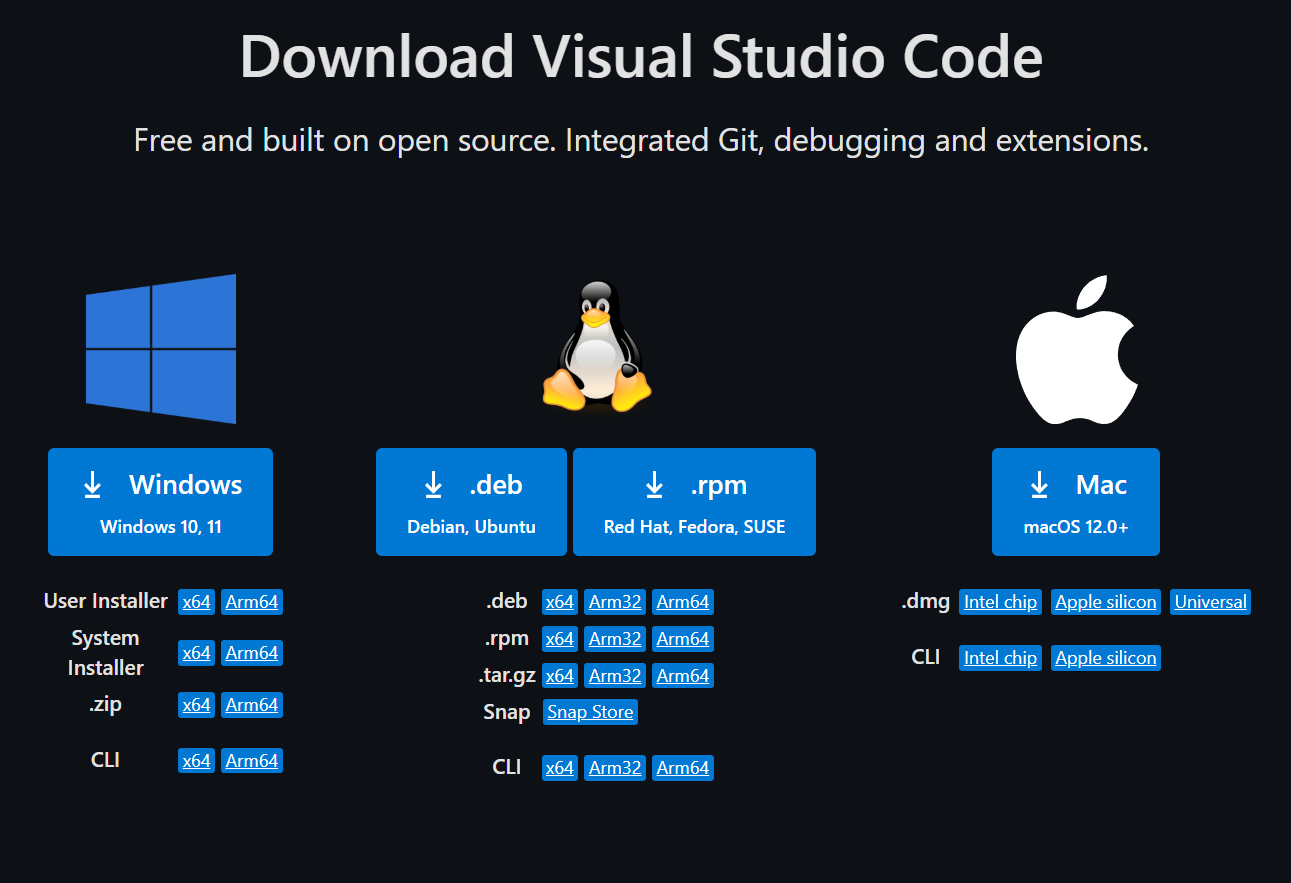The height and width of the screenshot is (883, 1291).
Task: Click the download arrow on the Windows button
Action: coord(92,484)
